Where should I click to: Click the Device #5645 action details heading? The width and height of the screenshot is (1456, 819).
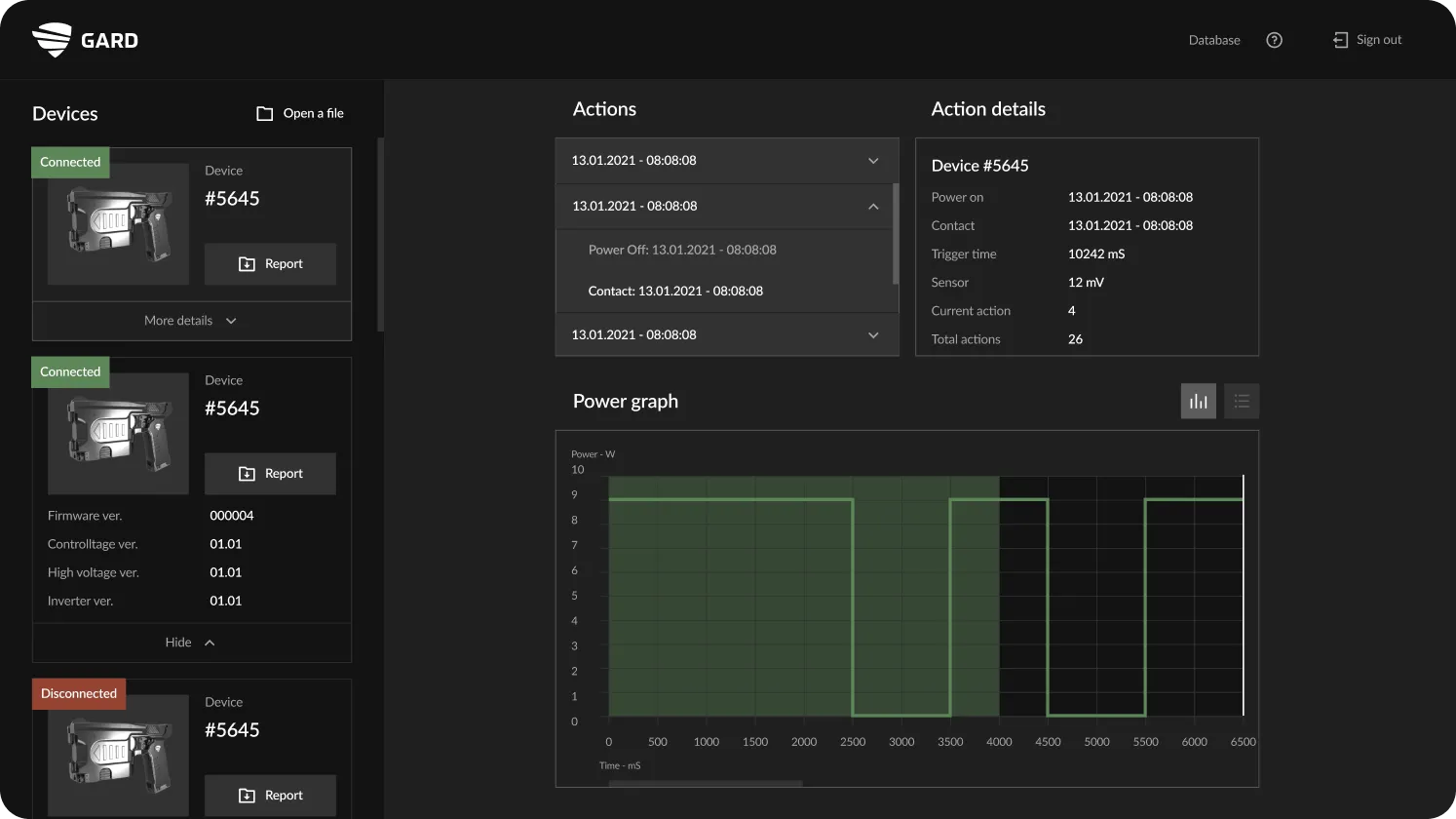point(979,166)
